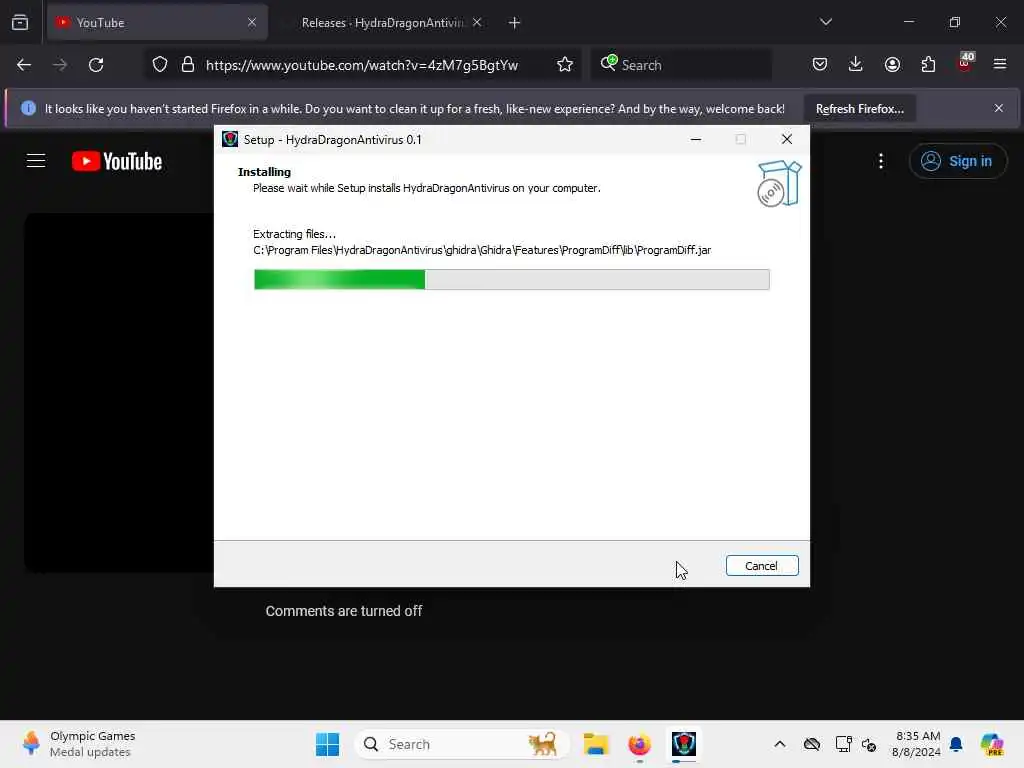This screenshot has width=1024, height=768.
Task: Dismiss the Firefox refresh notification bar
Action: [x=999, y=108]
